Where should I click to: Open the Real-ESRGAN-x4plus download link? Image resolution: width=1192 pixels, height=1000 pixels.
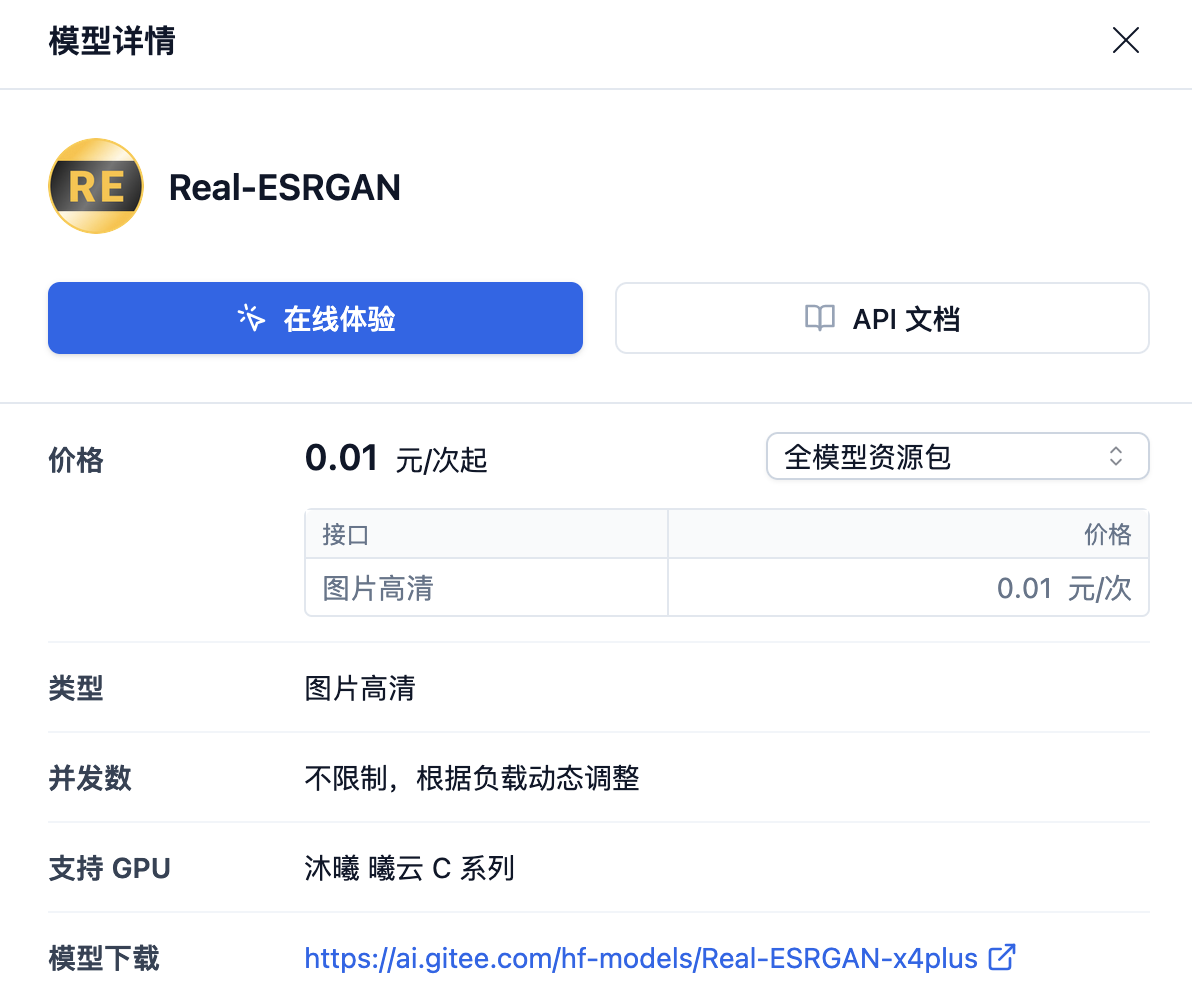[x=640, y=957]
